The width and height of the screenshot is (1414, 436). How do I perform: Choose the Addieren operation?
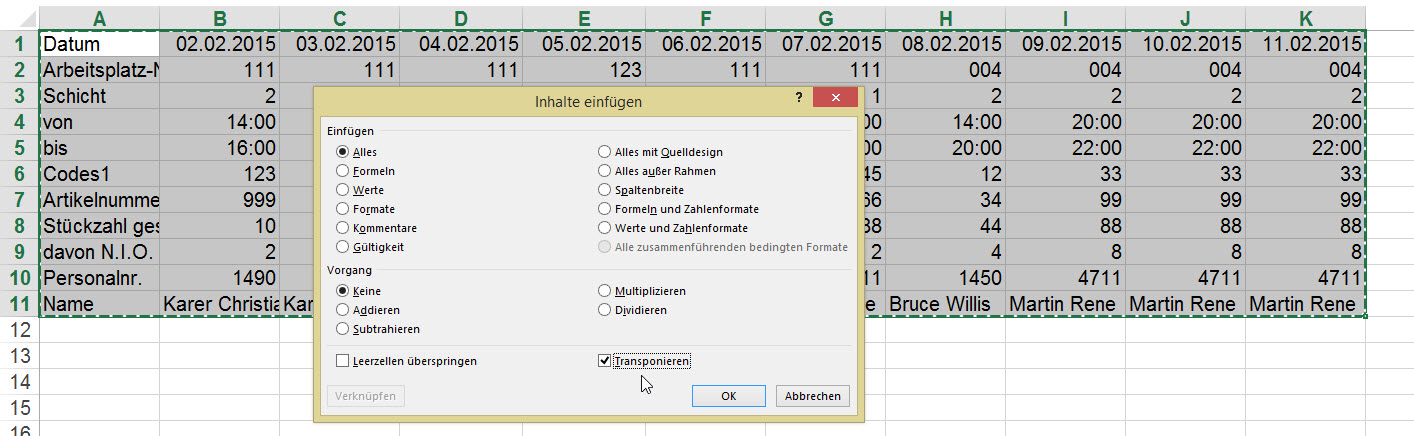(x=343, y=310)
